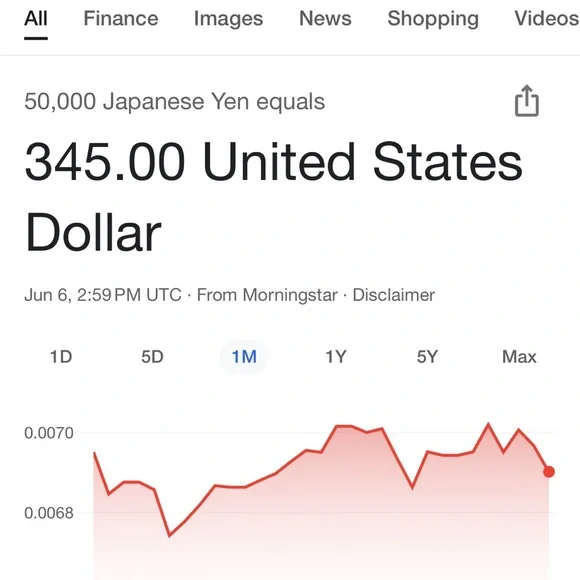
Task: Open the Videos search tab
Action: (547, 18)
